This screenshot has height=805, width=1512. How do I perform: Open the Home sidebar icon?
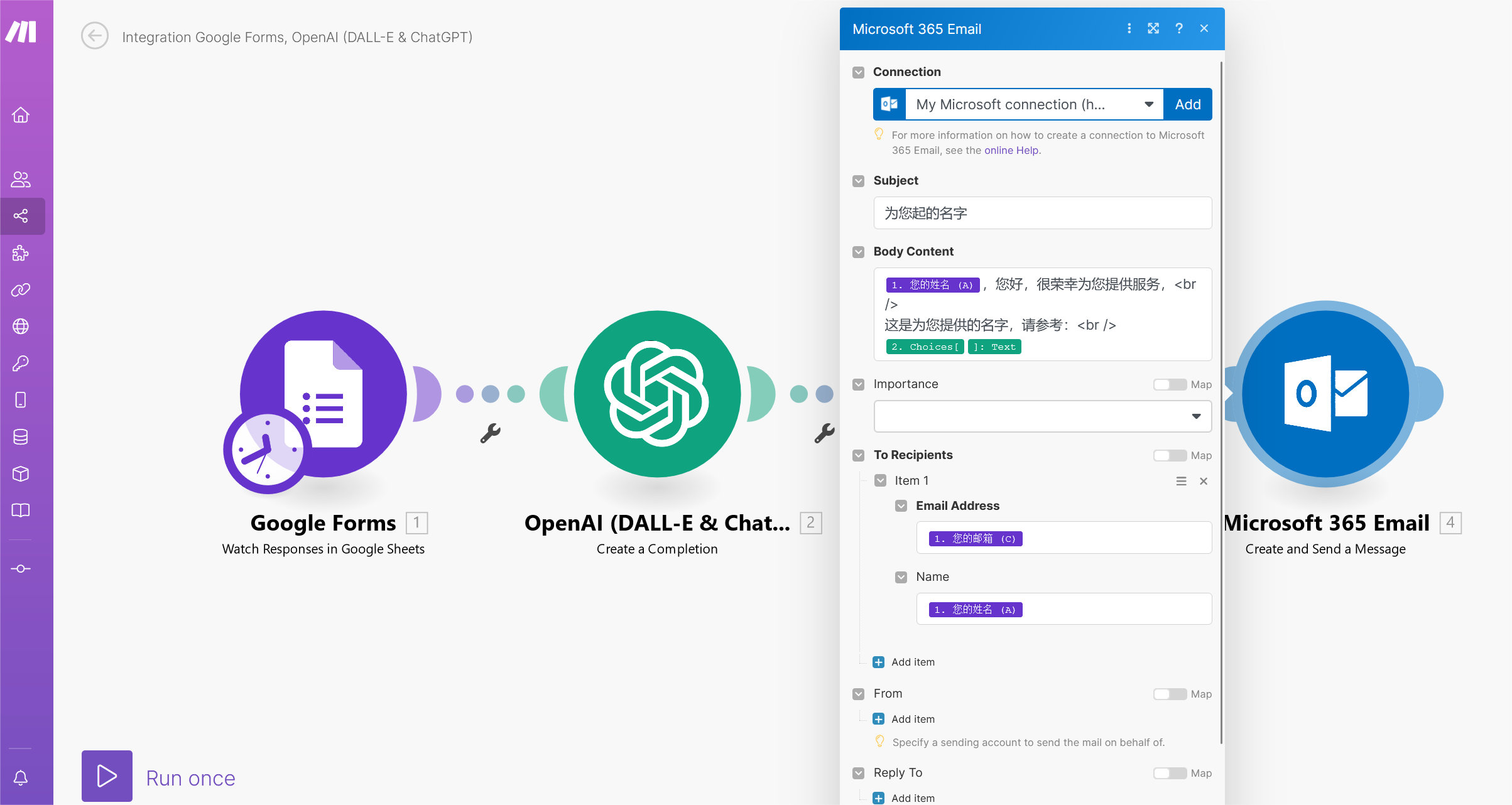click(21, 116)
